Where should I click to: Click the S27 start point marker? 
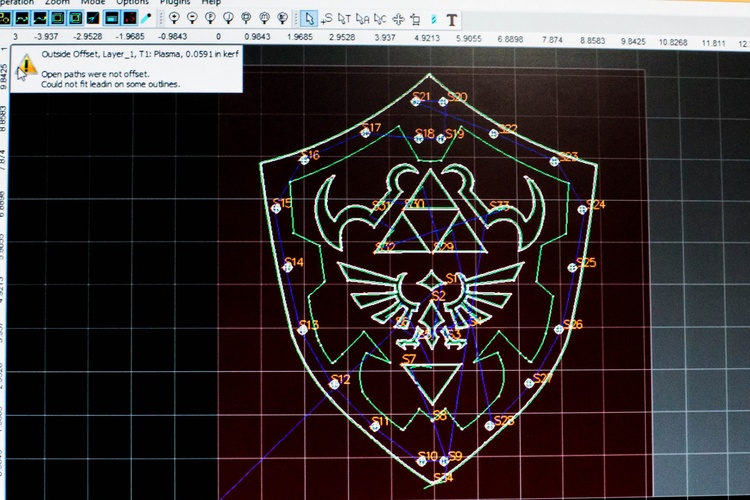(529, 383)
